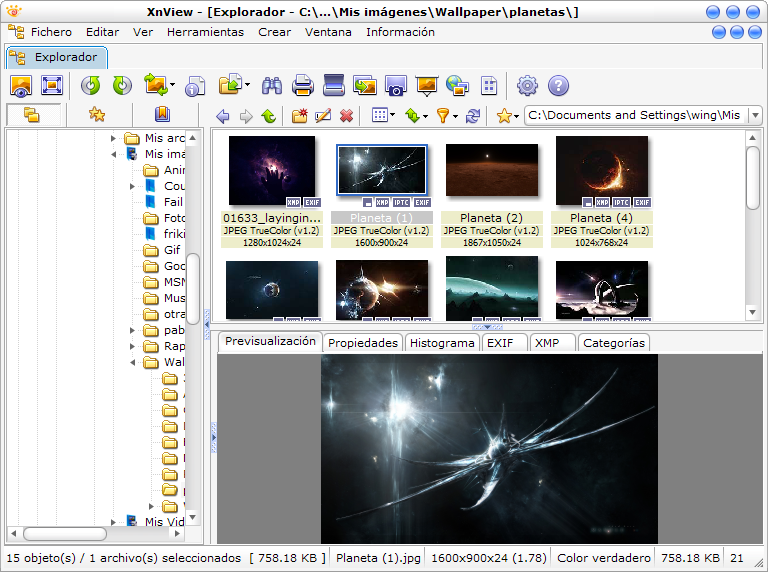Go up one folder level

point(268,116)
